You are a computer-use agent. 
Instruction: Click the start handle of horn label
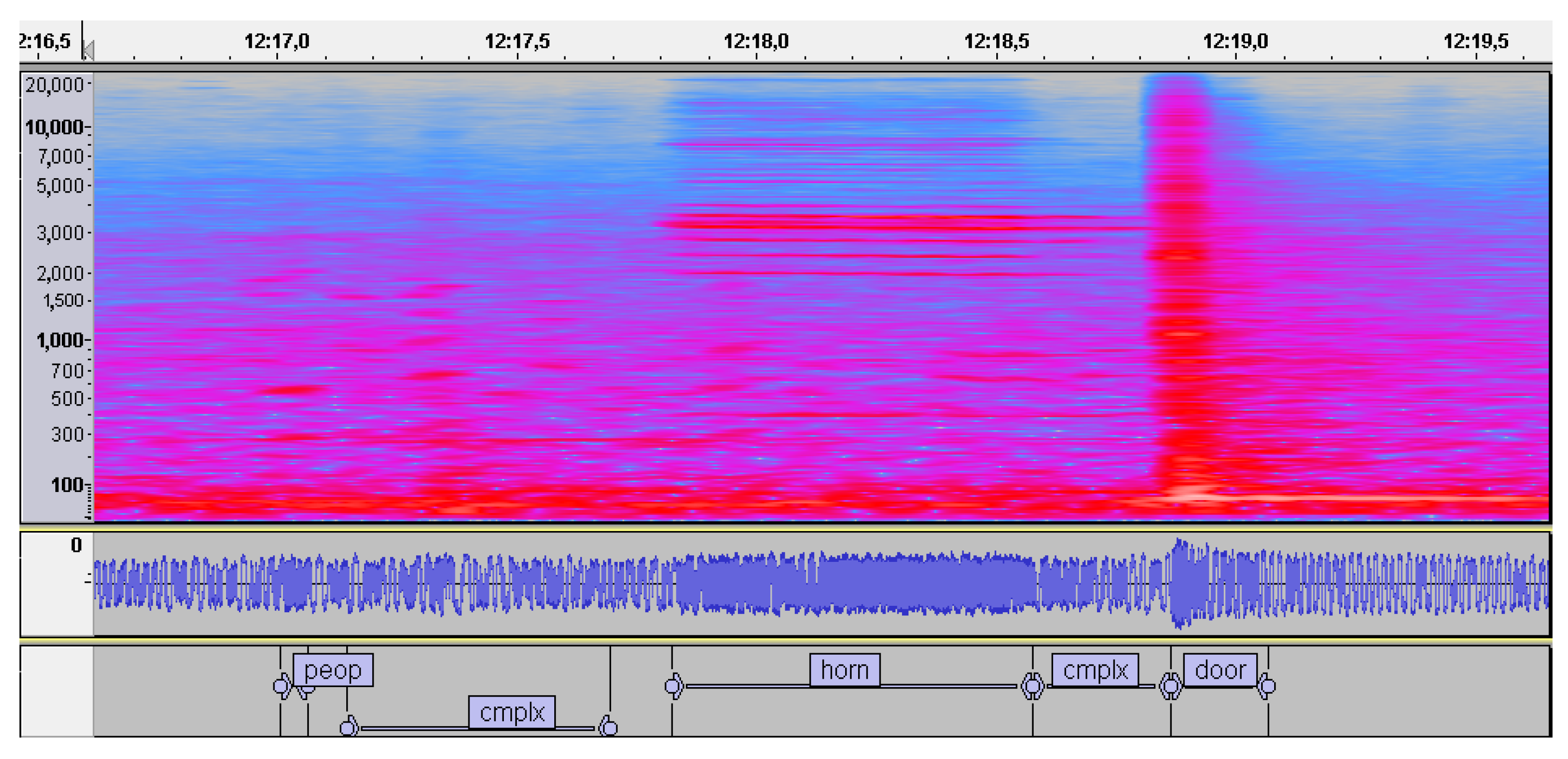click(673, 687)
